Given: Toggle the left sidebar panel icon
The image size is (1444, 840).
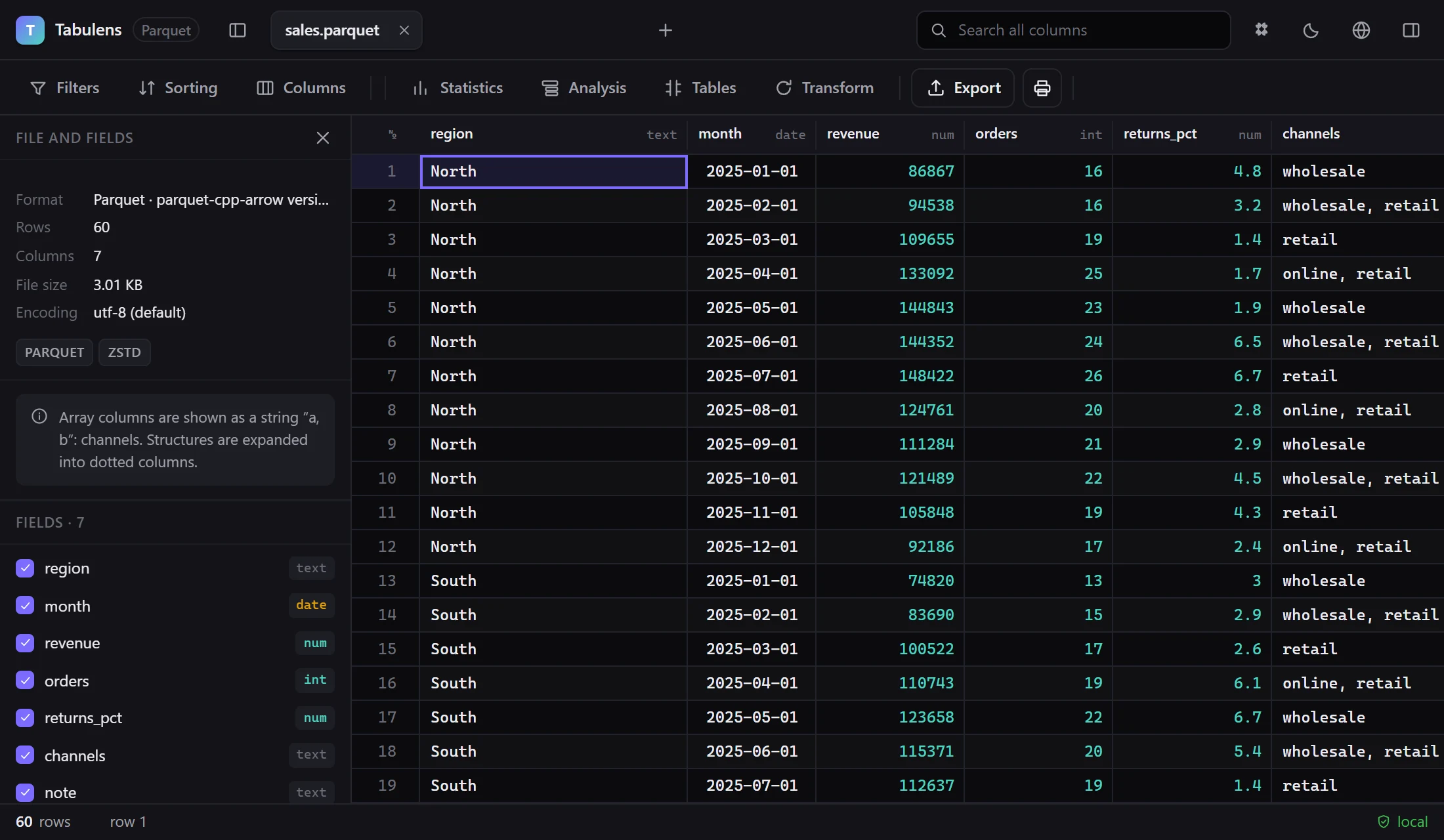Looking at the screenshot, I should (238, 30).
